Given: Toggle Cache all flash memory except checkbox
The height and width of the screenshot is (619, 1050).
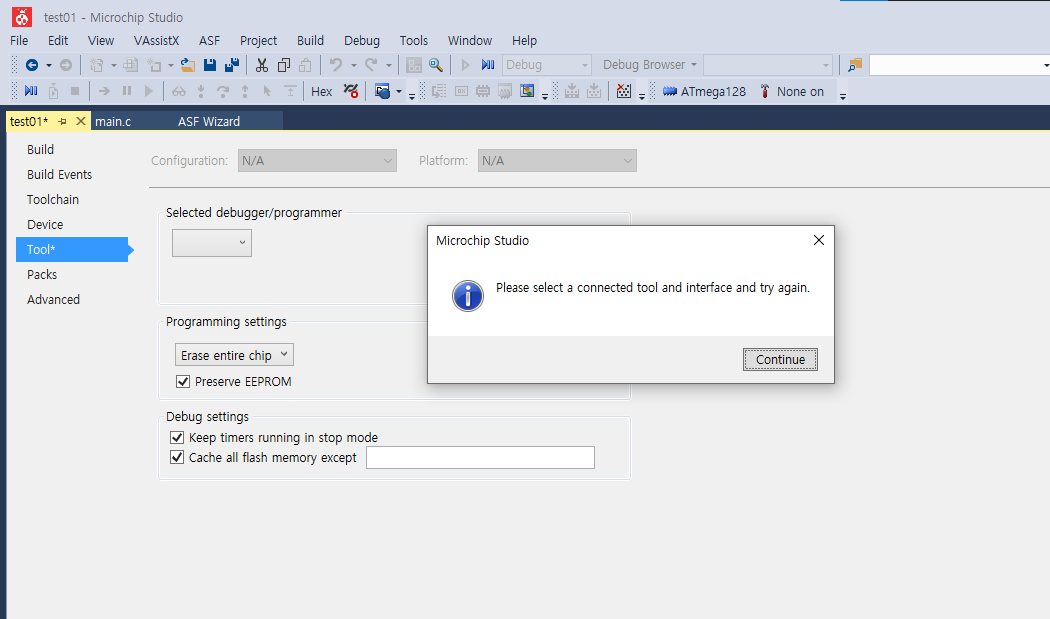Looking at the screenshot, I should (177, 458).
